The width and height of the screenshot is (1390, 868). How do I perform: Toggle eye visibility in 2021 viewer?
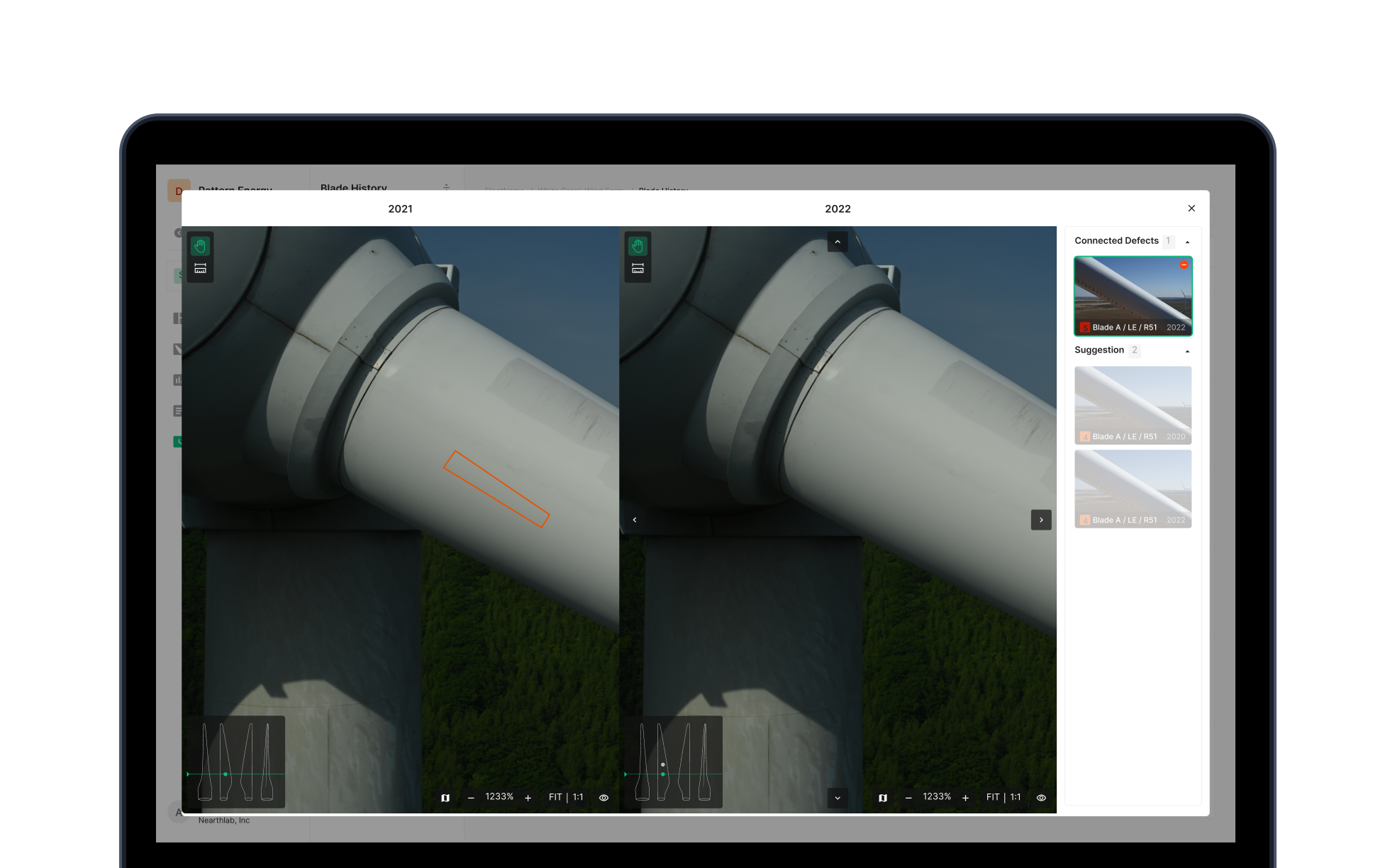[x=604, y=798]
